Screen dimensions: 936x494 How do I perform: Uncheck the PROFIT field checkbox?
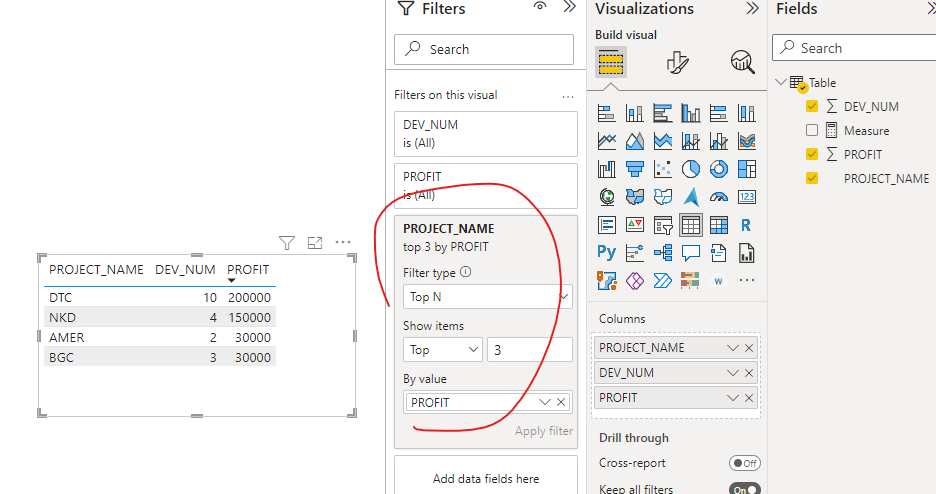click(x=812, y=154)
